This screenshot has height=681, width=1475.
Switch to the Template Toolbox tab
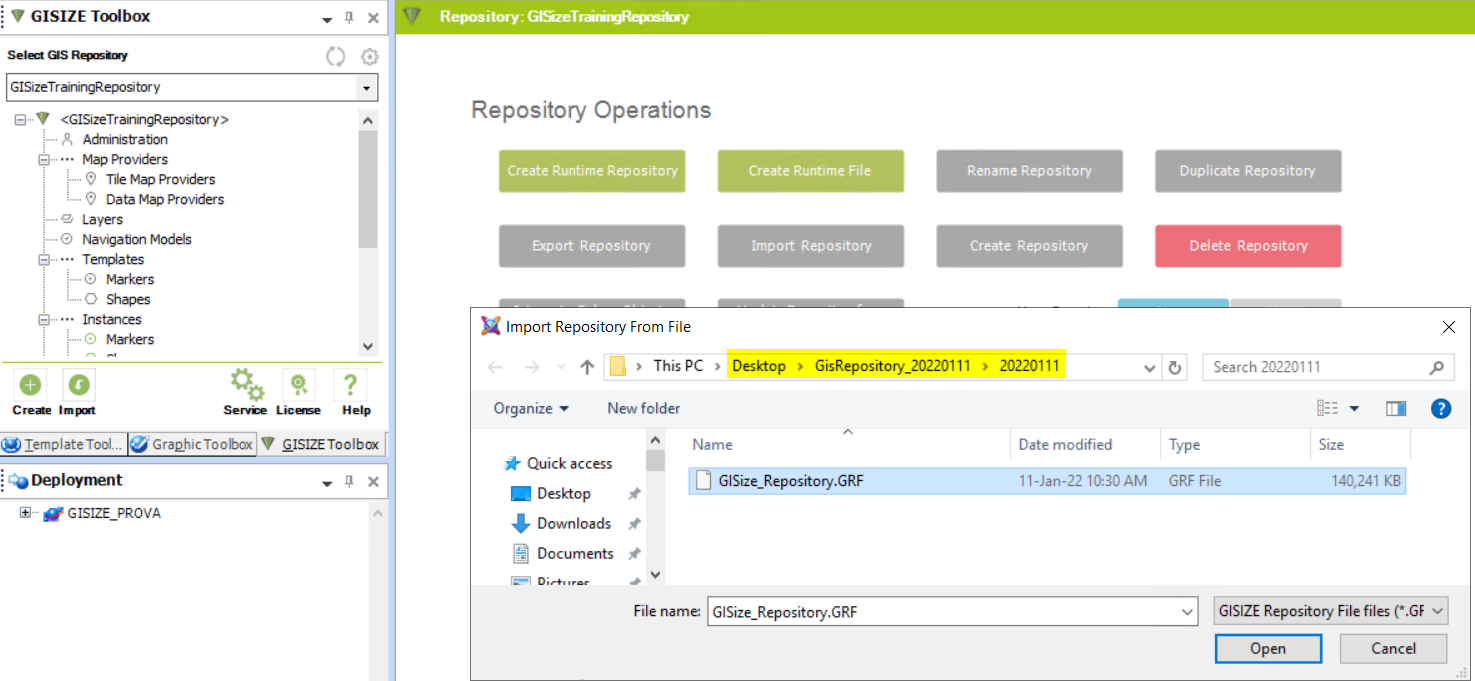pyautogui.click(x=64, y=444)
